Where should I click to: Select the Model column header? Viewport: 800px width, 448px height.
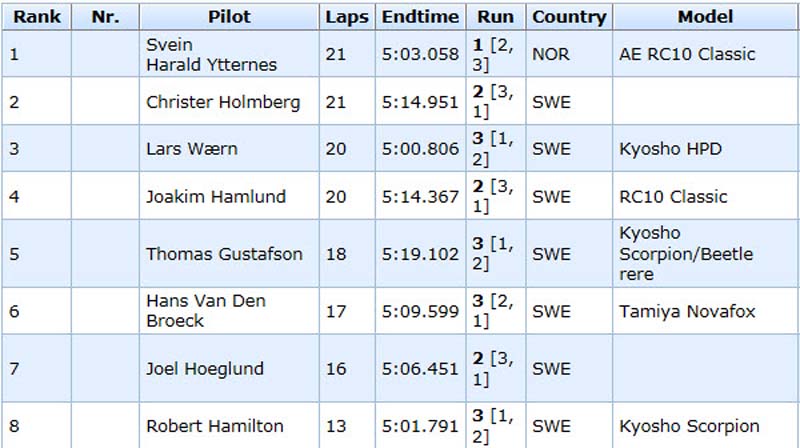point(706,17)
